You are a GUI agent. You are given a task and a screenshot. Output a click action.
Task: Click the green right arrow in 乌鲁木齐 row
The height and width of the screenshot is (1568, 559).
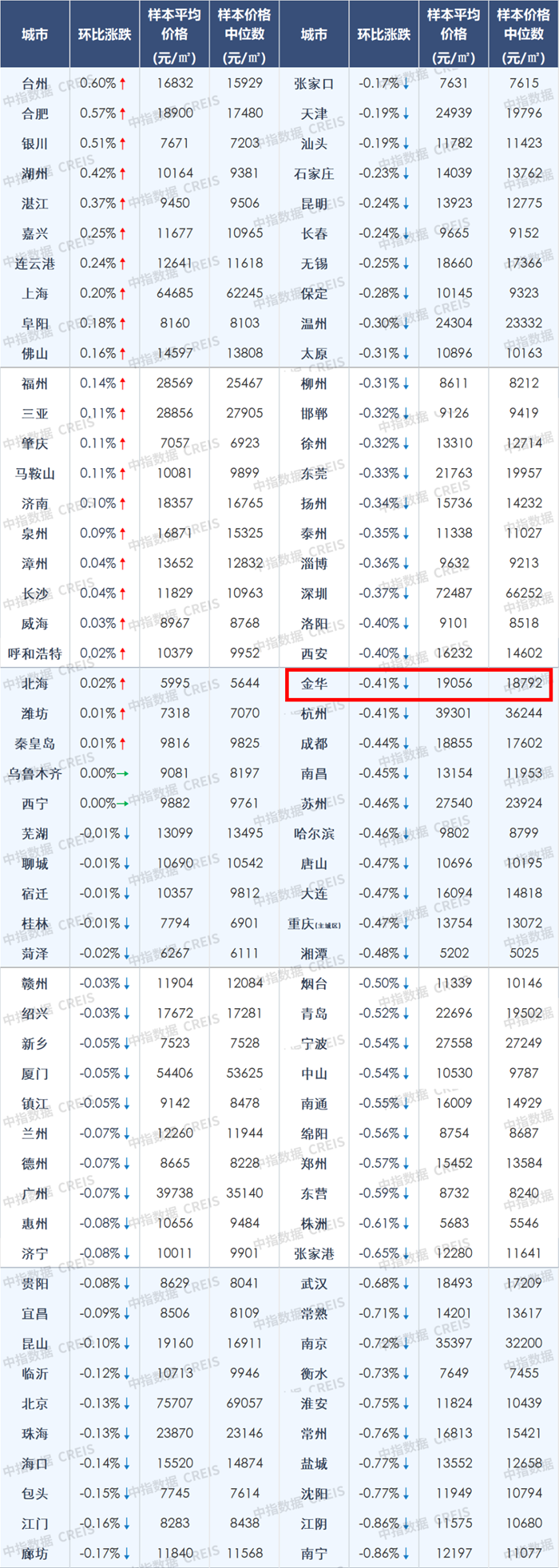122,773
